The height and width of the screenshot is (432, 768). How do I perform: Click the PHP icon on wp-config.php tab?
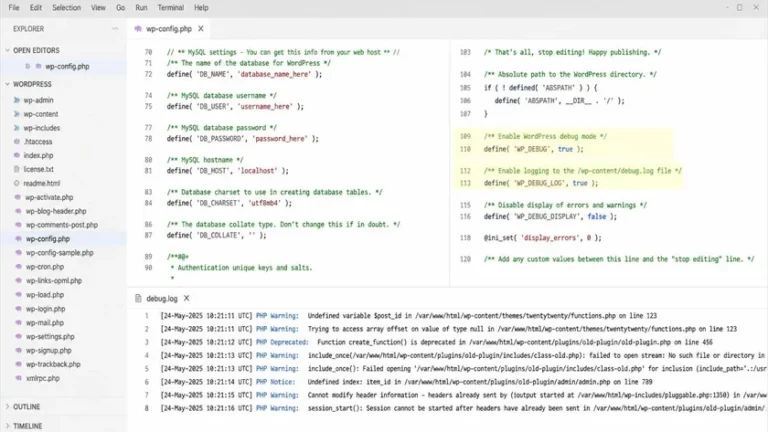tap(138, 29)
